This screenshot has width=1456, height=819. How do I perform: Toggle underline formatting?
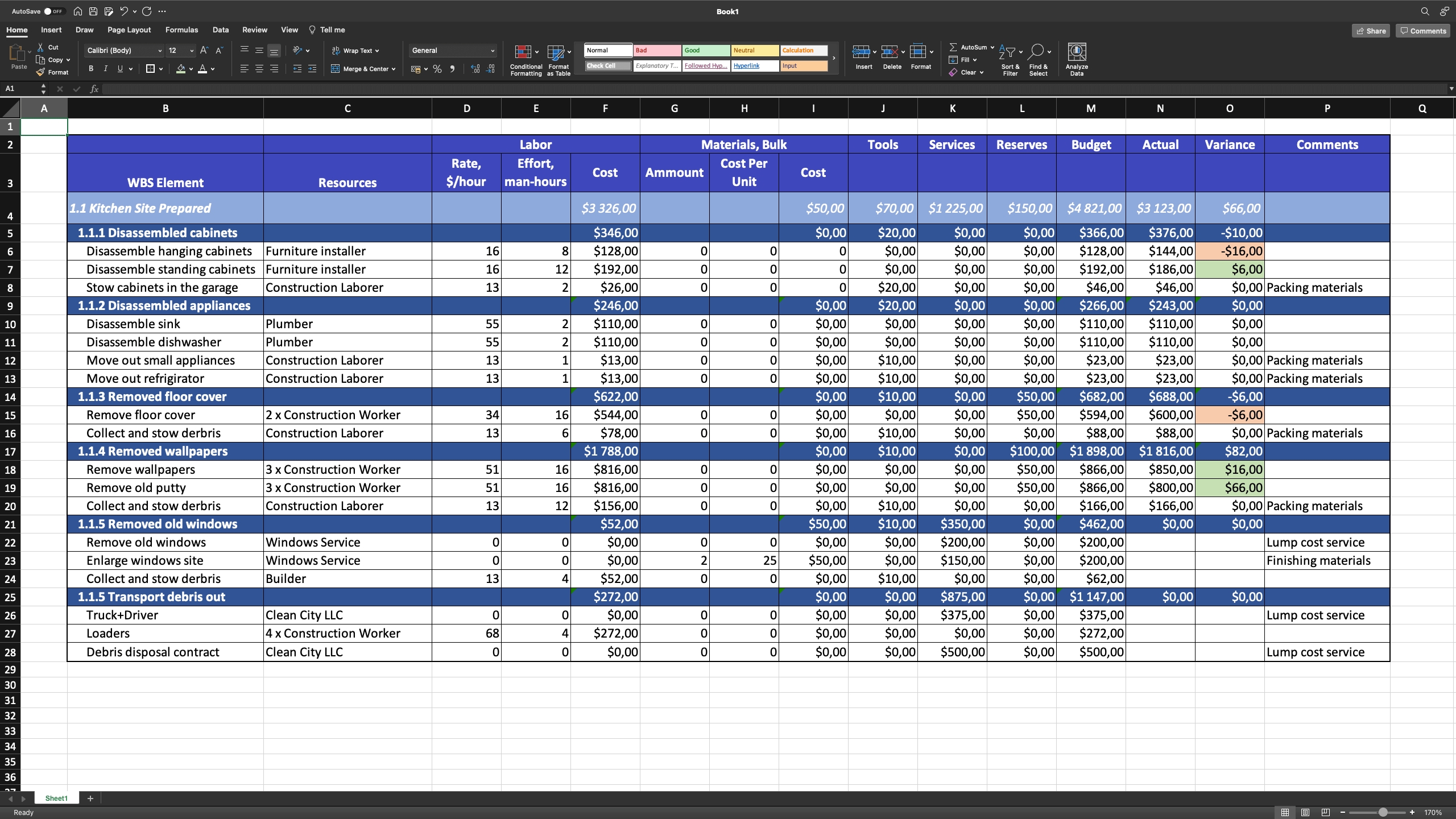(119, 69)
